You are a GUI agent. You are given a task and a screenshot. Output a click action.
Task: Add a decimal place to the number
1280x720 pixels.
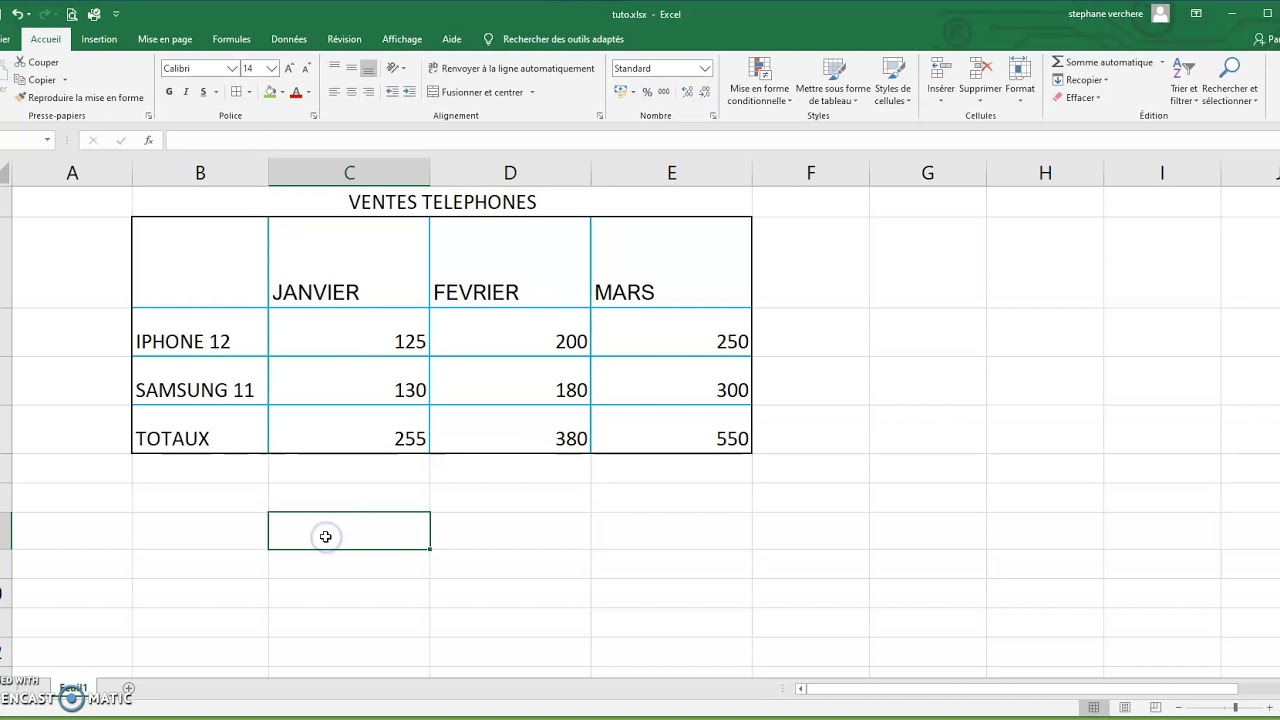click(687, 92)
